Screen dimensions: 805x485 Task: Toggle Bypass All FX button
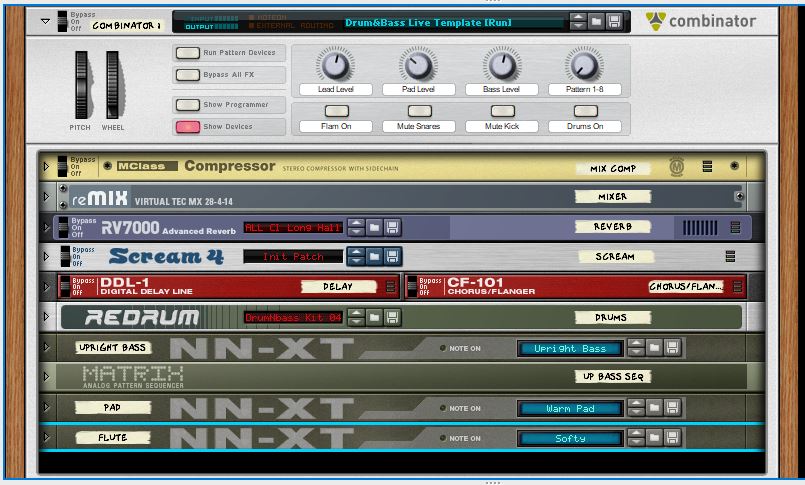tap(188, 75)
